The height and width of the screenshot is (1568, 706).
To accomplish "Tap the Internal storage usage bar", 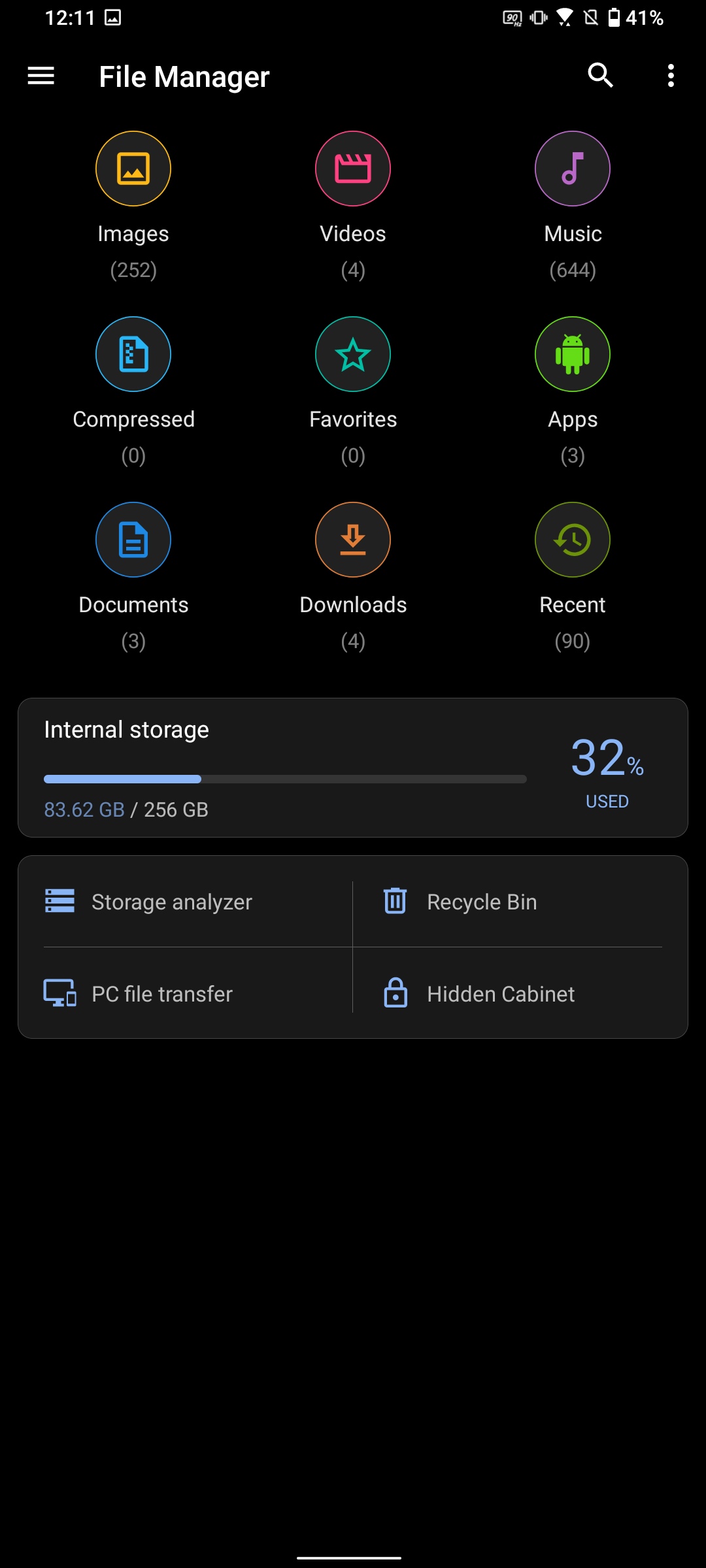I will 285,779.
